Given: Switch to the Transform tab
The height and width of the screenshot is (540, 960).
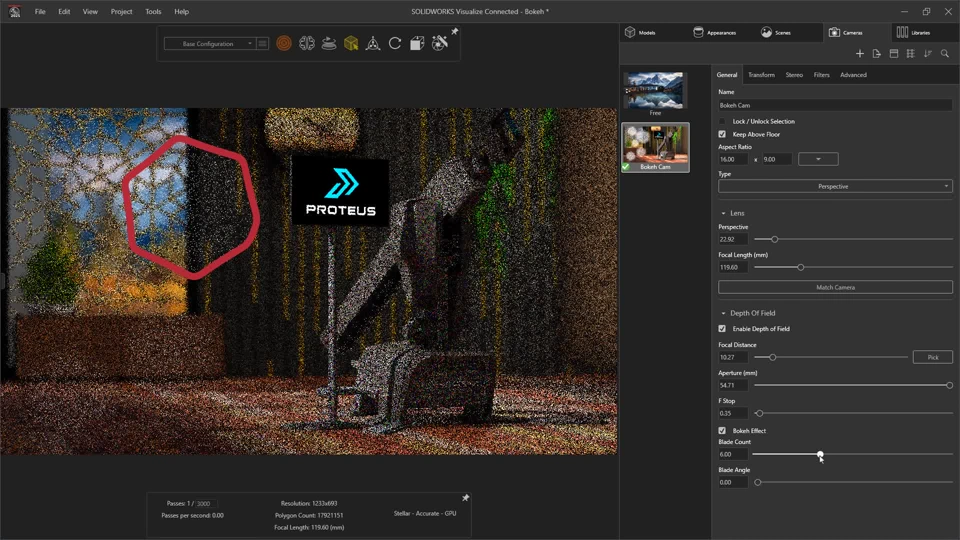Looking at the screenshot, I should [761, 75].
